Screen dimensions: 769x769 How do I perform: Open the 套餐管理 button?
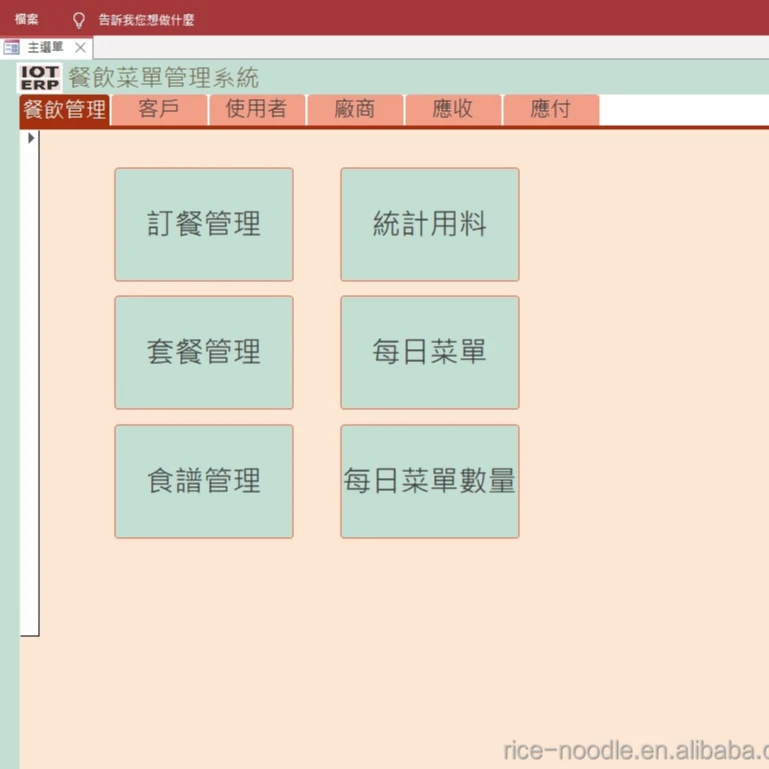(x=204, y=353)
